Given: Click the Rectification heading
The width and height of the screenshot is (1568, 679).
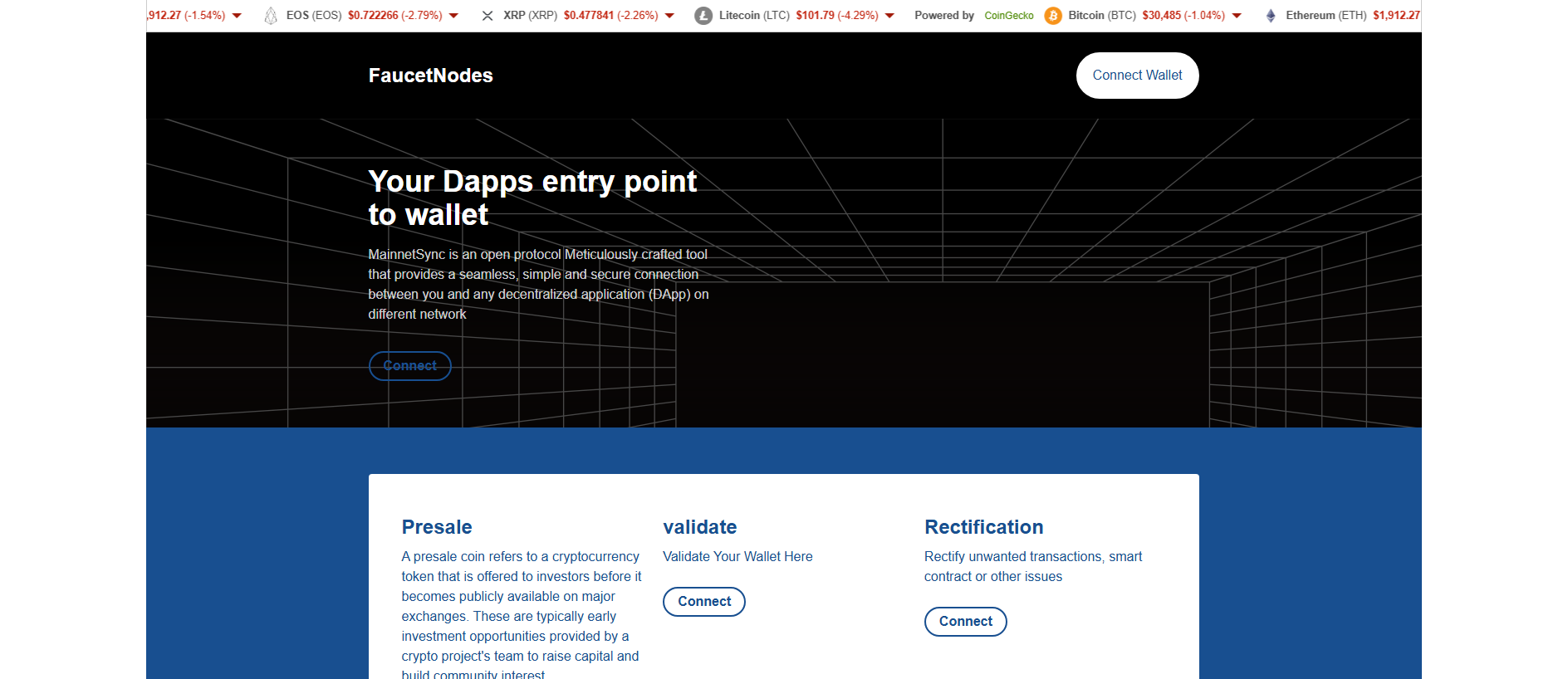Looking at the screenshot, I should 983,527.
